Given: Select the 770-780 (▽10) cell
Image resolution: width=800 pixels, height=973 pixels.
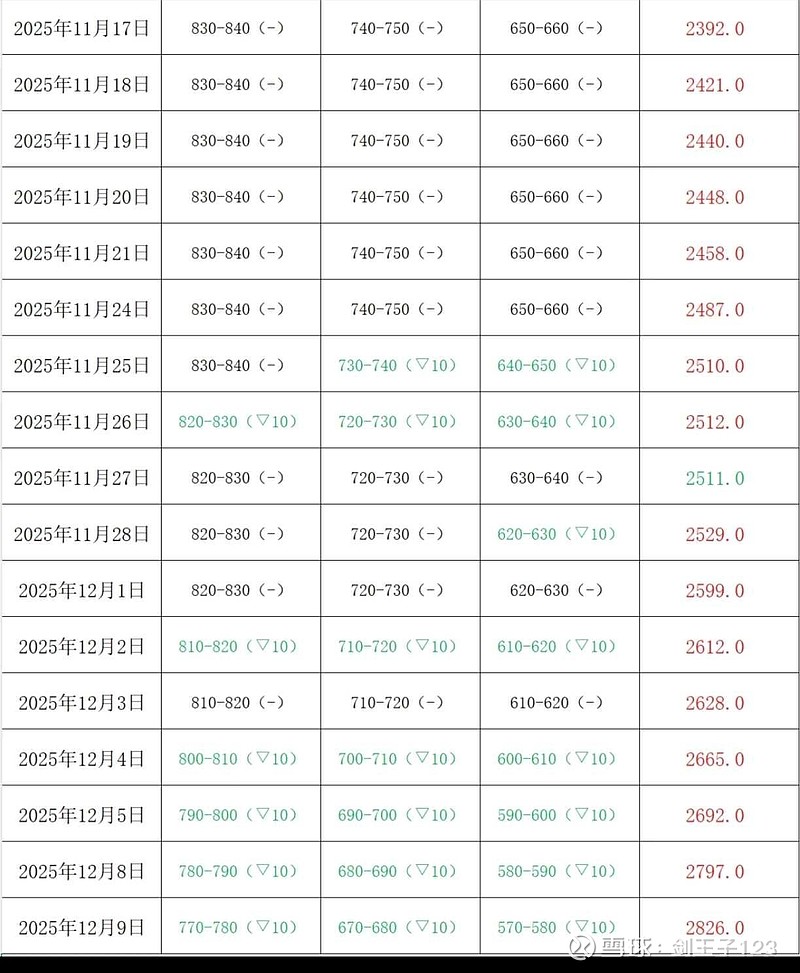Looking at the screenshot, I should click(238, 927).
